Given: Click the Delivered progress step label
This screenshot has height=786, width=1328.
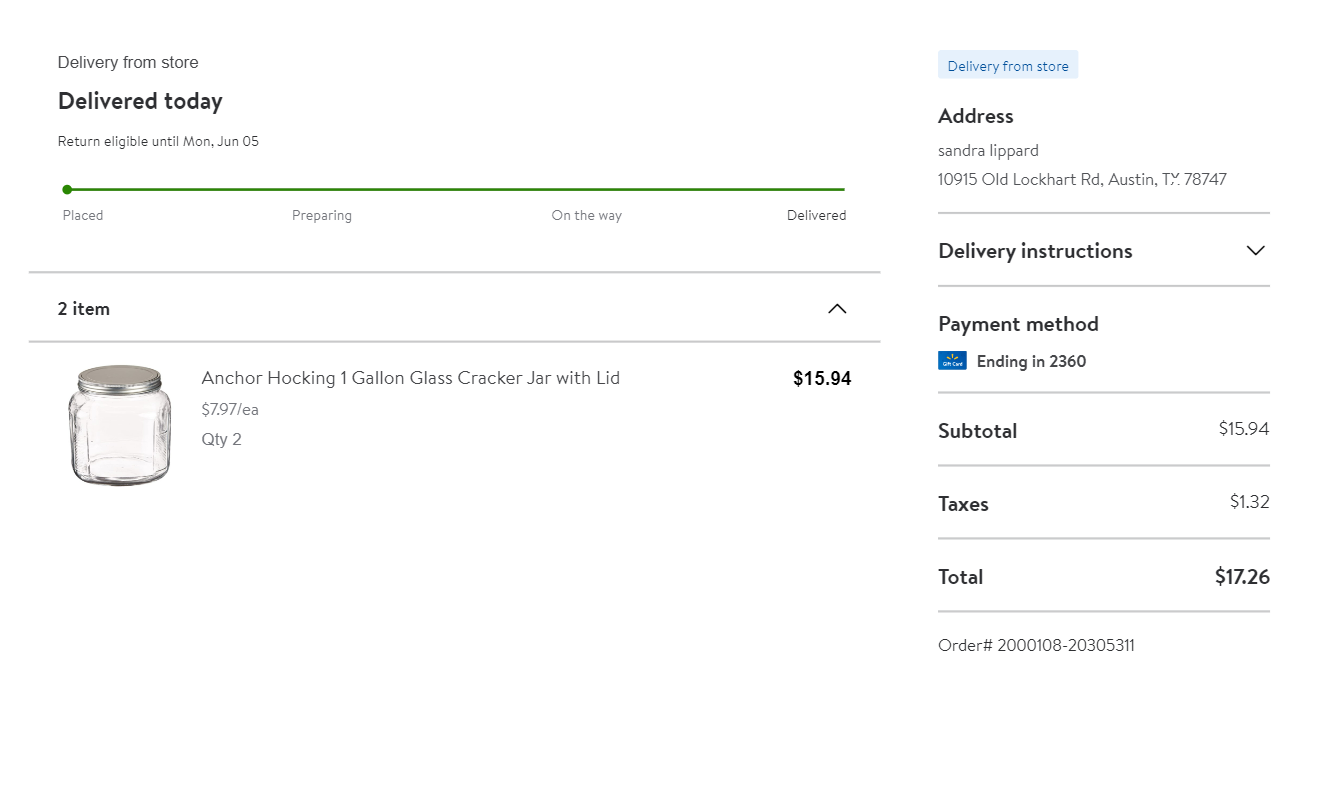Looking at the screenshot, I should pos(816,215).
